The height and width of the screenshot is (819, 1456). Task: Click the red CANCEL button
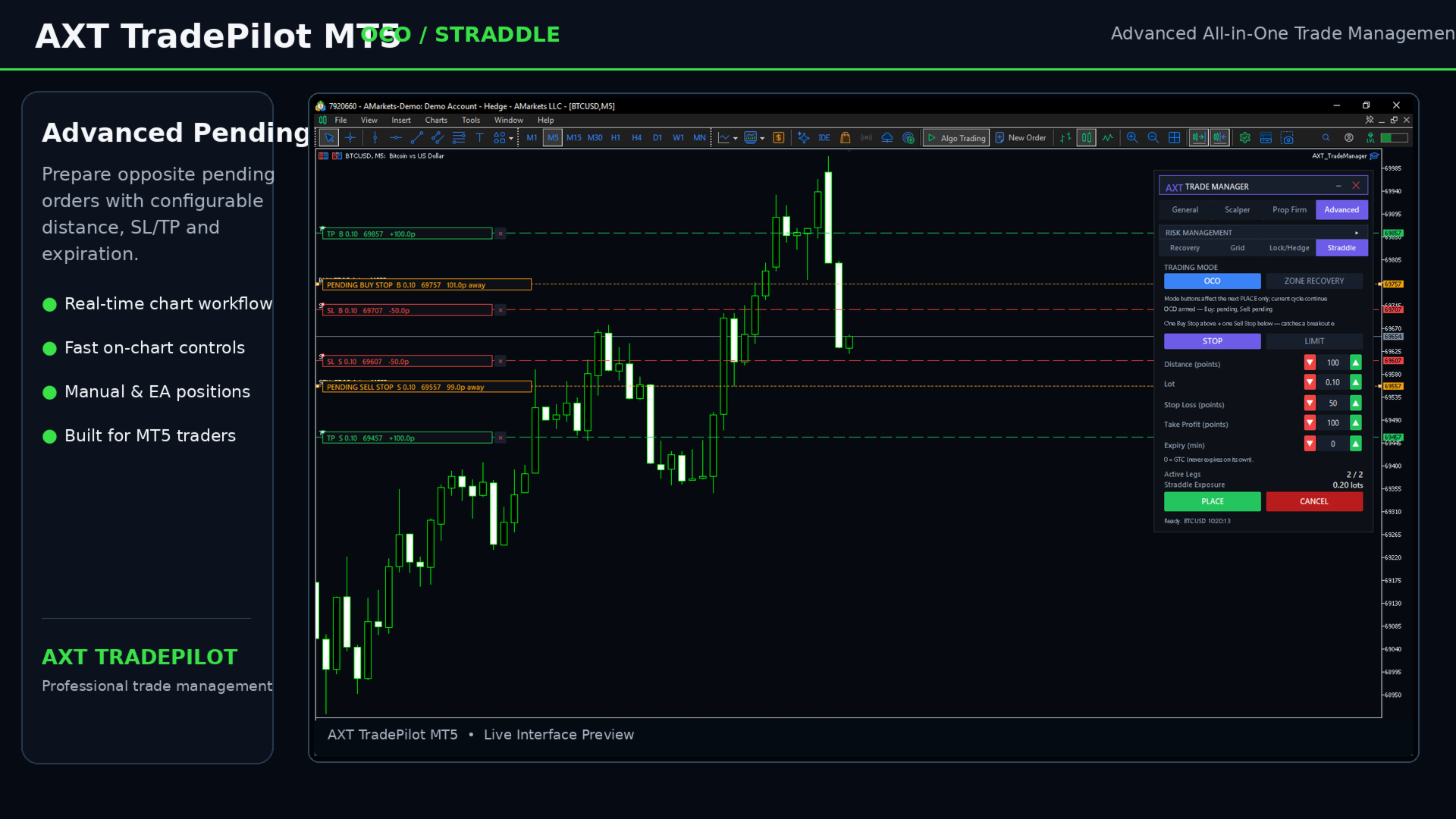(1314, 501)
